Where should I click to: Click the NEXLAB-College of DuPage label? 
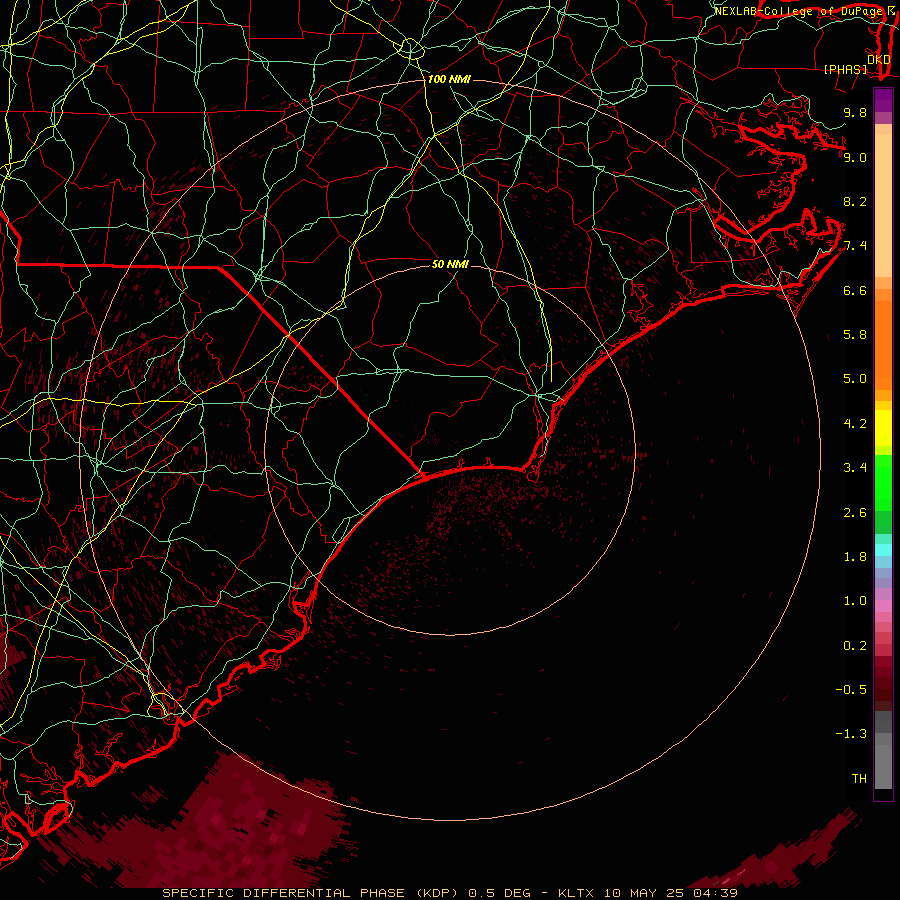coord(798,11)
